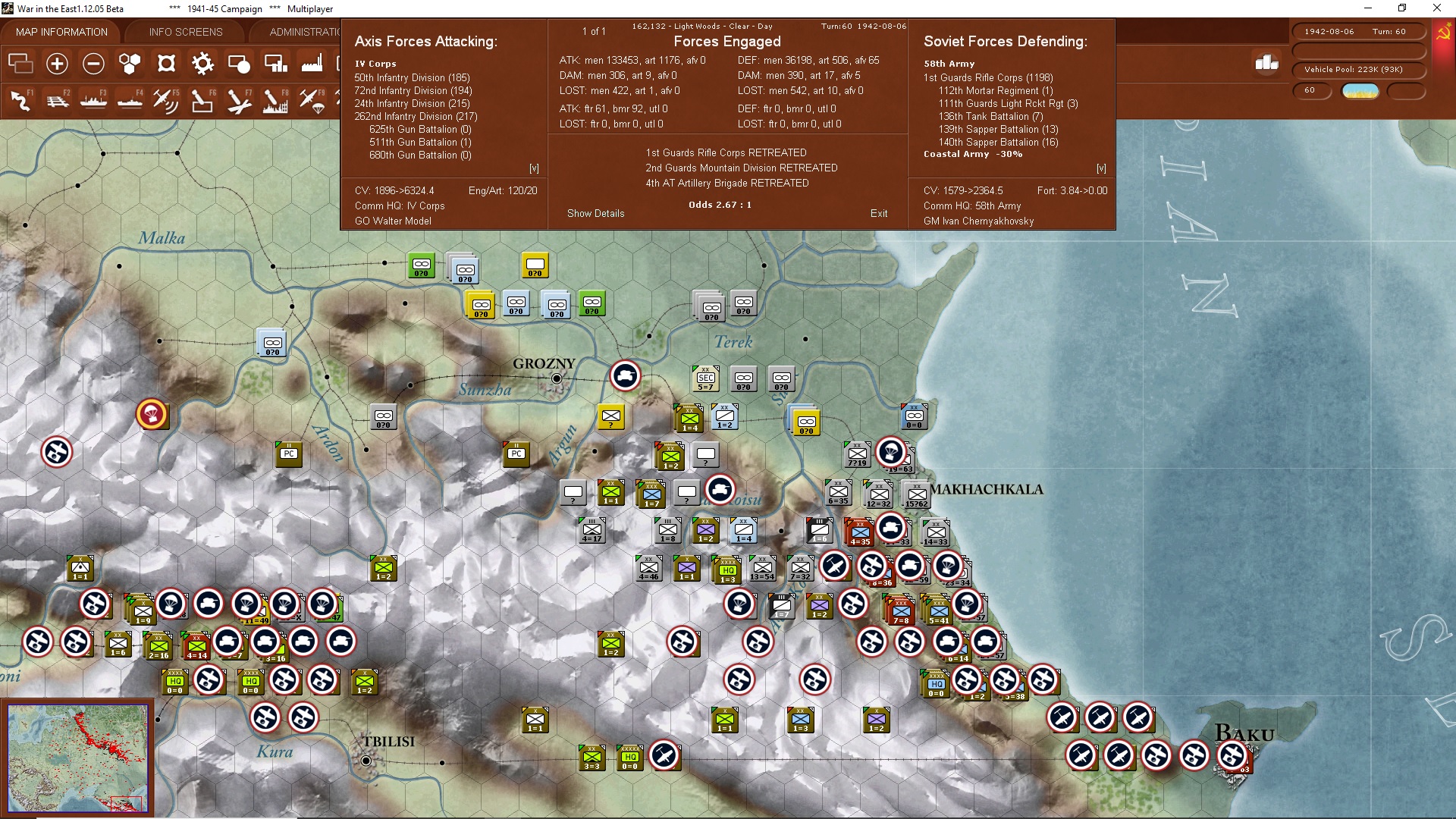Click 112th Mortar Regiment (1)
Viewport: 1456px width, 819px height.
coord(996,90)
